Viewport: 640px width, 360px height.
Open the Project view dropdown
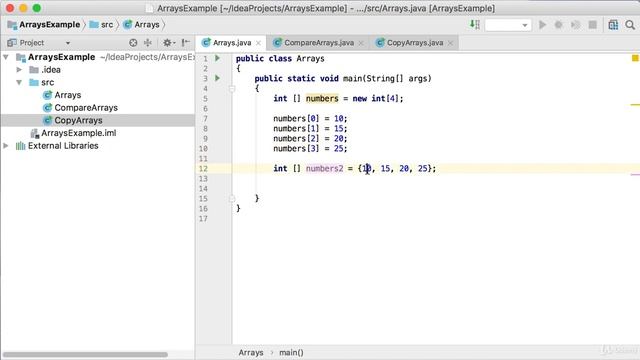[68, 43]
